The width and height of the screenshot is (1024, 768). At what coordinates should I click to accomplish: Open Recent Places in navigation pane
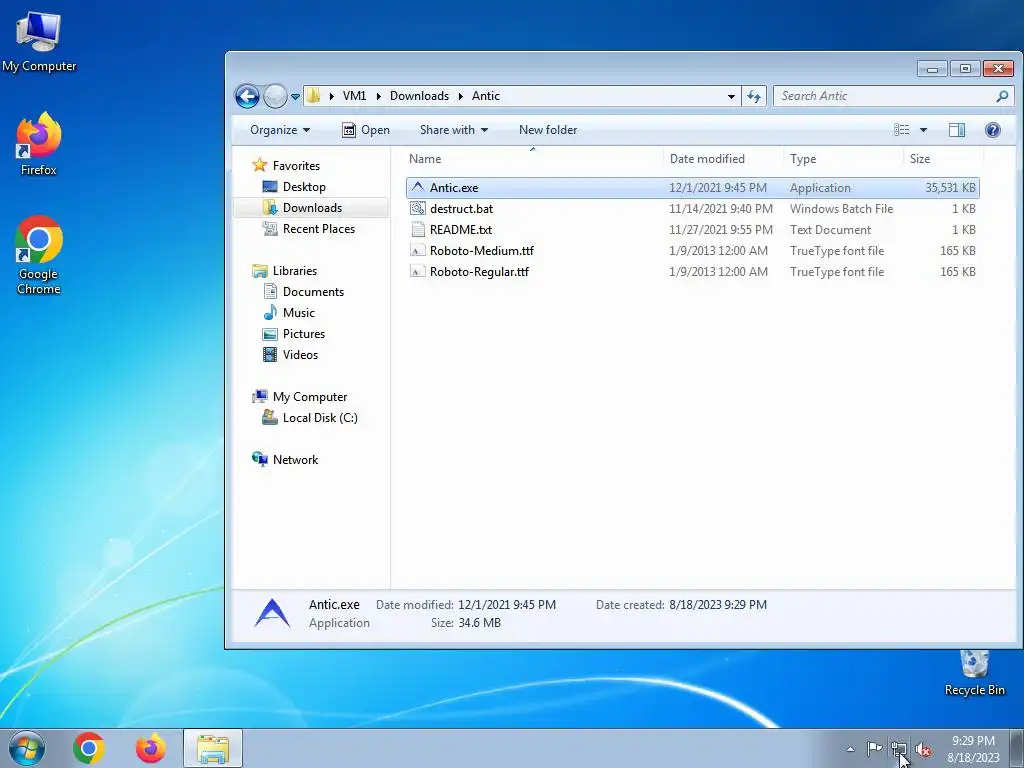pos(319,229)
